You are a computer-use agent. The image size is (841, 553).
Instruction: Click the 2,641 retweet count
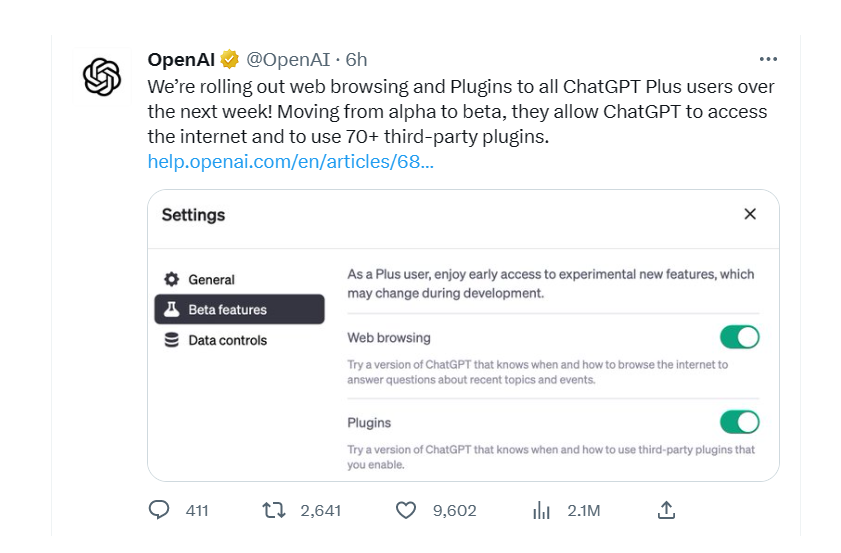[x=320, y=510]
